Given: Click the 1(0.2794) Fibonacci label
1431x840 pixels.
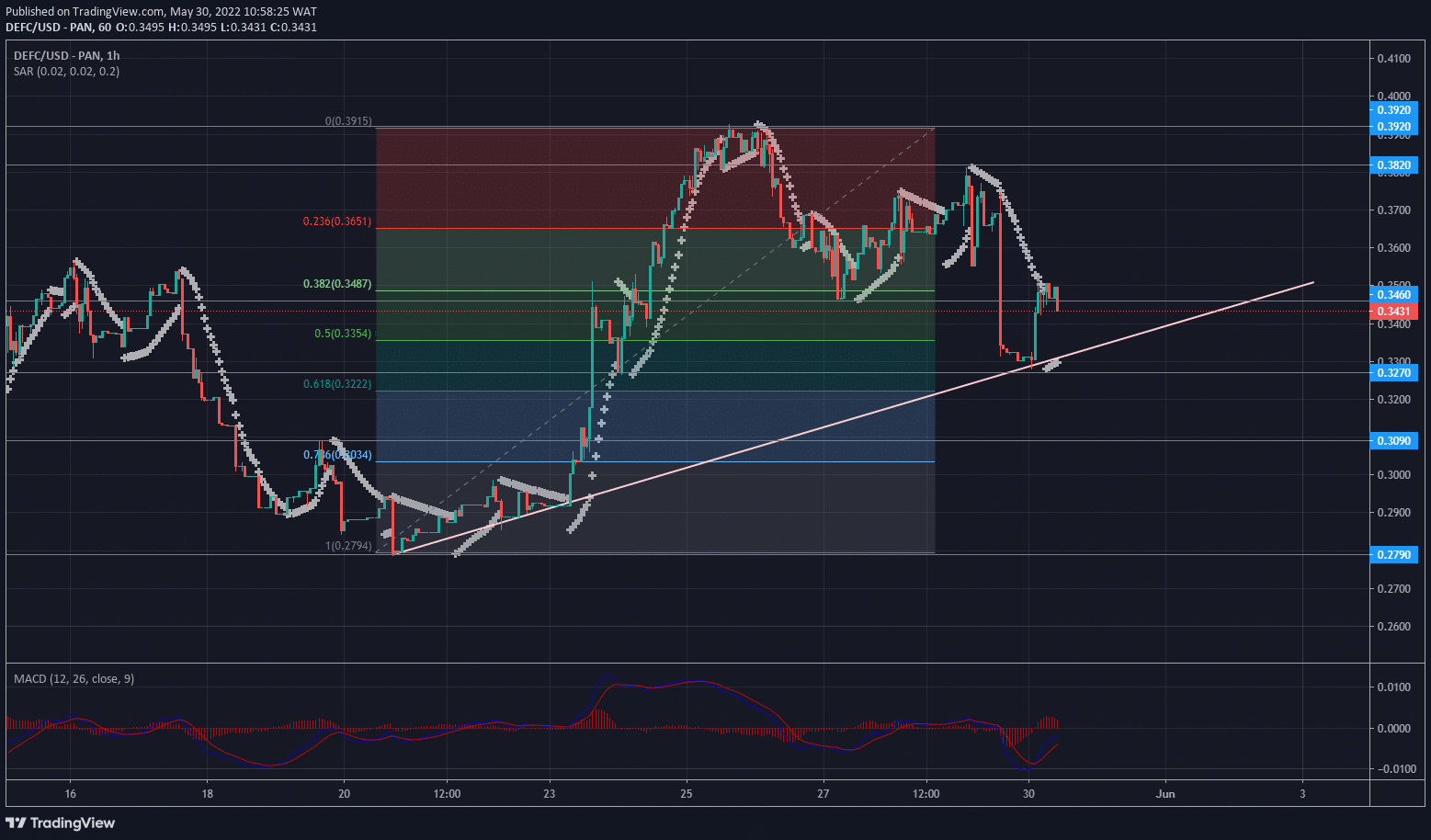Looking at the screenshot, I should click(348, 546).
